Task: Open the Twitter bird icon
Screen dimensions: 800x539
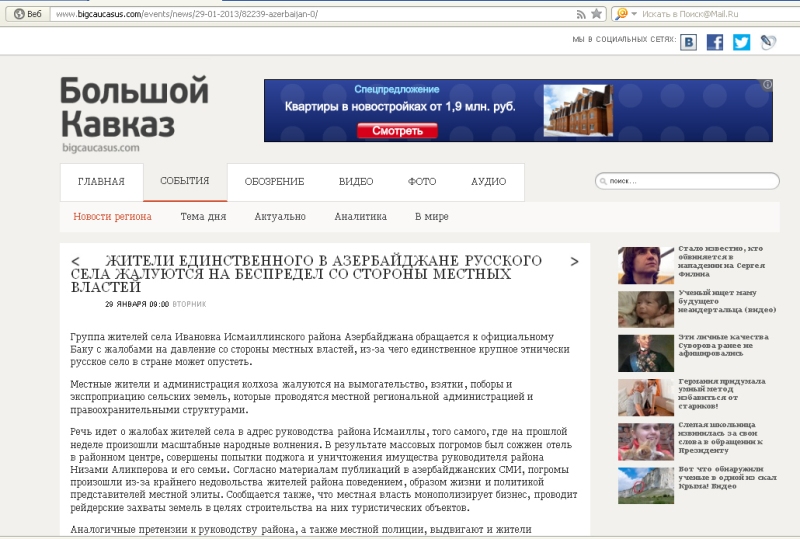Action: coord(741,42)
